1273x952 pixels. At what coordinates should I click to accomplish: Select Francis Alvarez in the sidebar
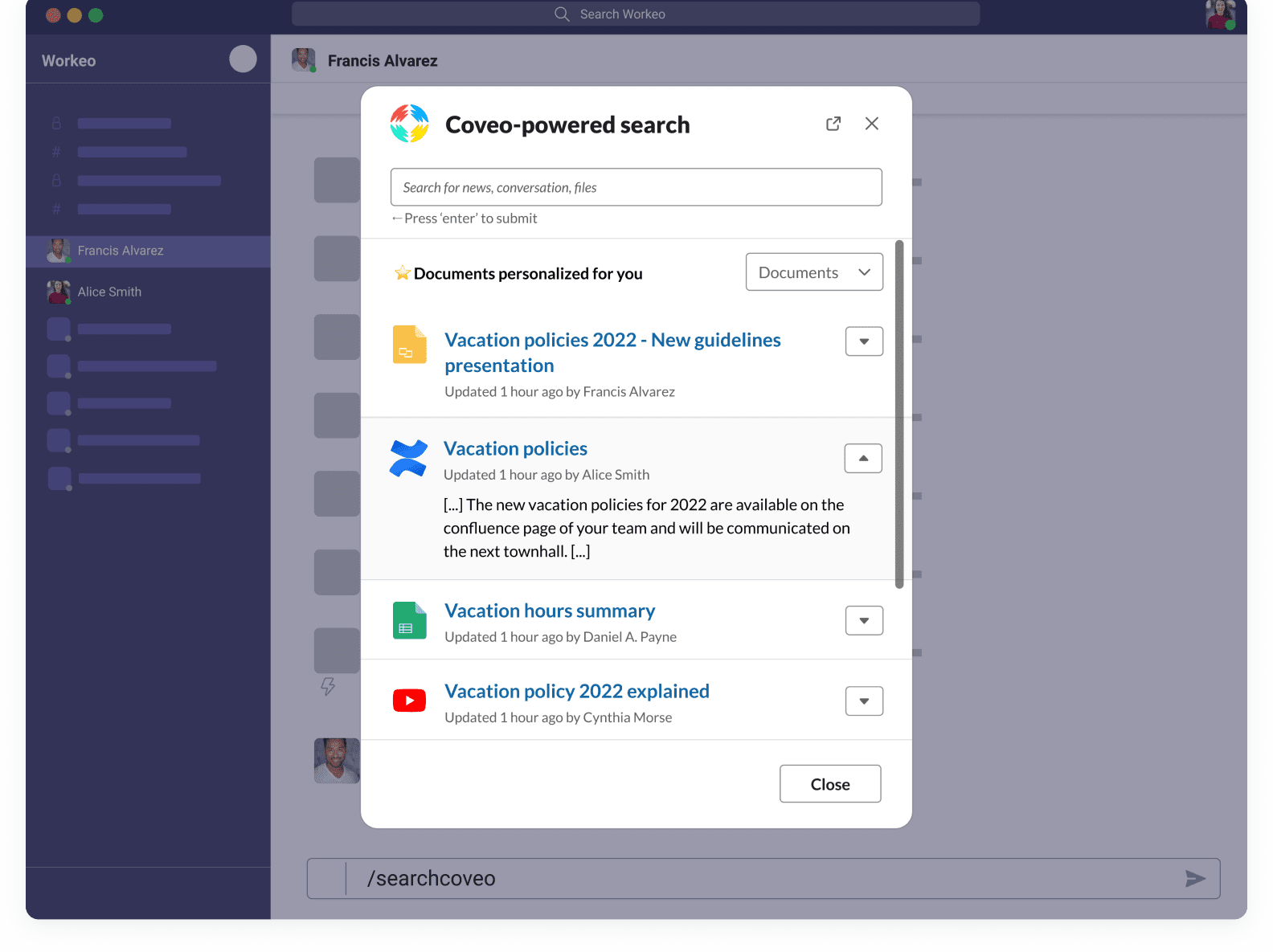(x=148, y=251)
